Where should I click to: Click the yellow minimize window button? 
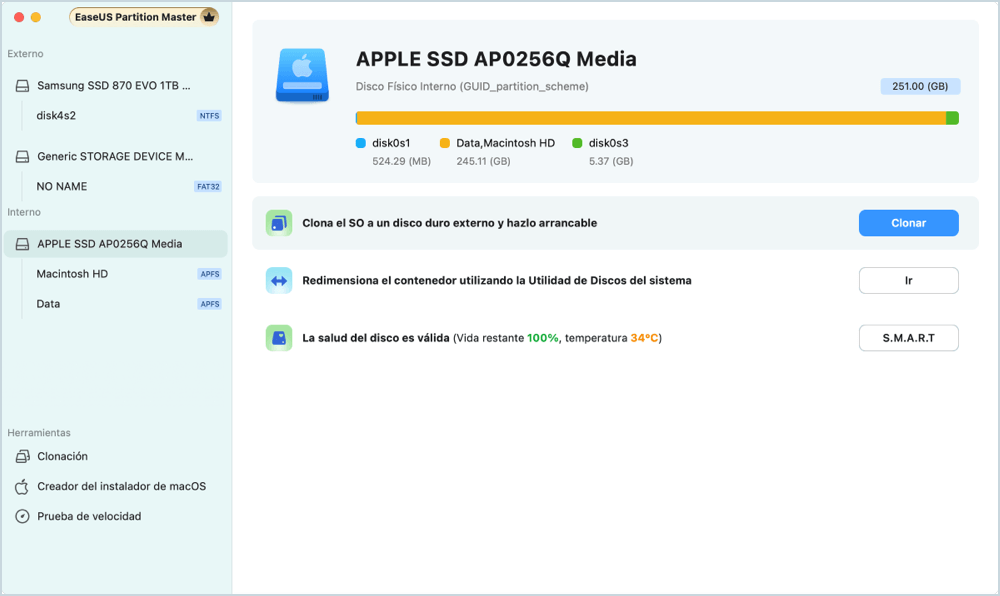click(x=36, y=17)
